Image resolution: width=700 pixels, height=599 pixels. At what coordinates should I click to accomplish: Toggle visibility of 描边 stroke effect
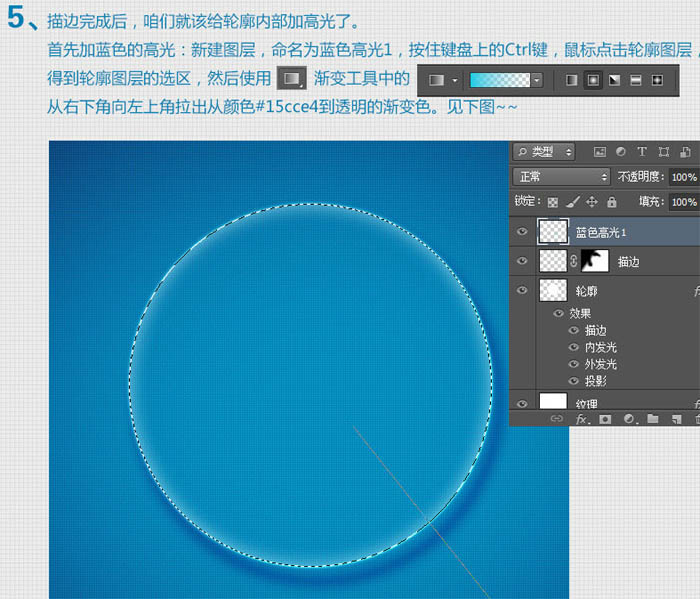pyautogui.click(x=574, y=330)
